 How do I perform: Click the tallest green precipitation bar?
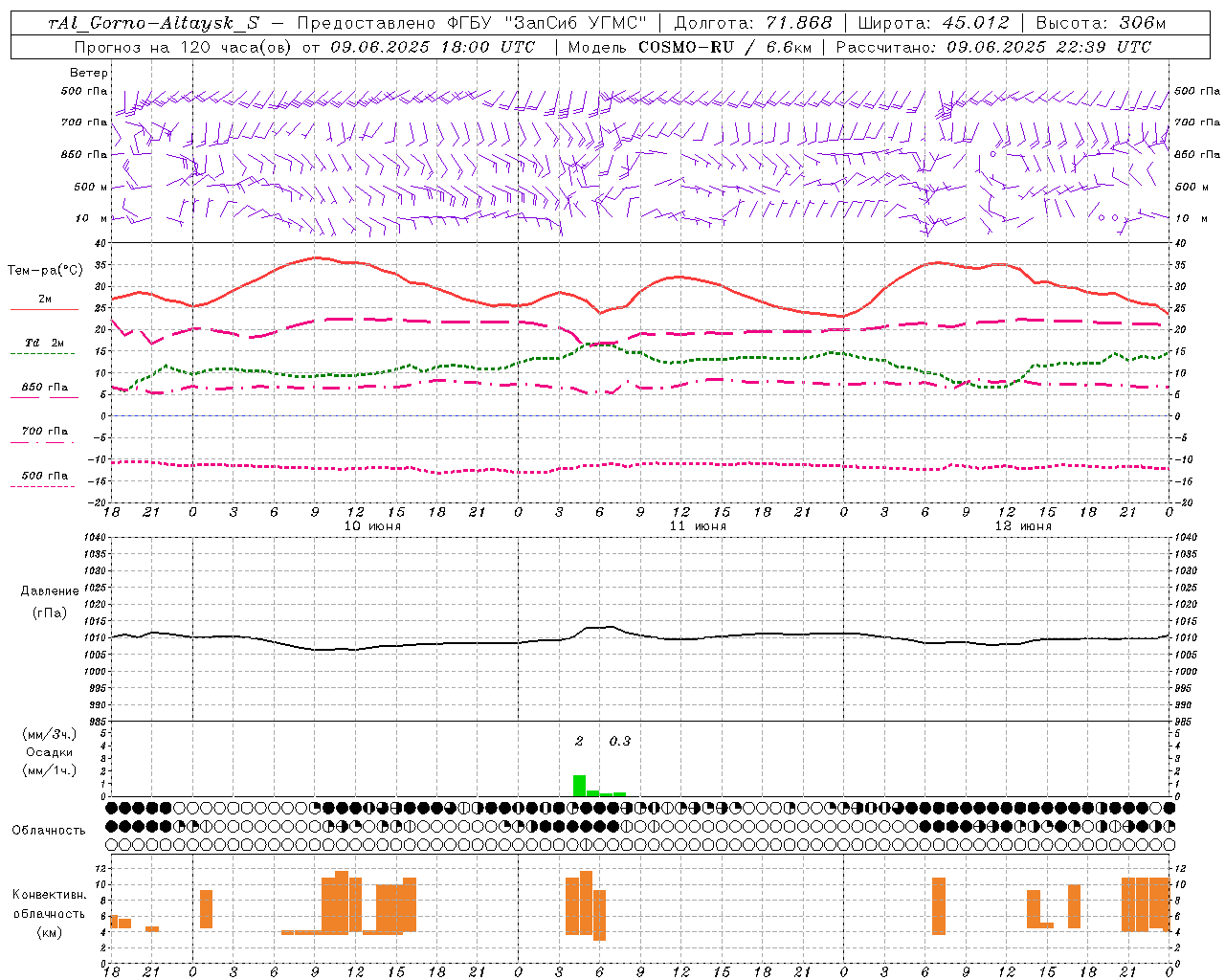click(x=579, y=786)
